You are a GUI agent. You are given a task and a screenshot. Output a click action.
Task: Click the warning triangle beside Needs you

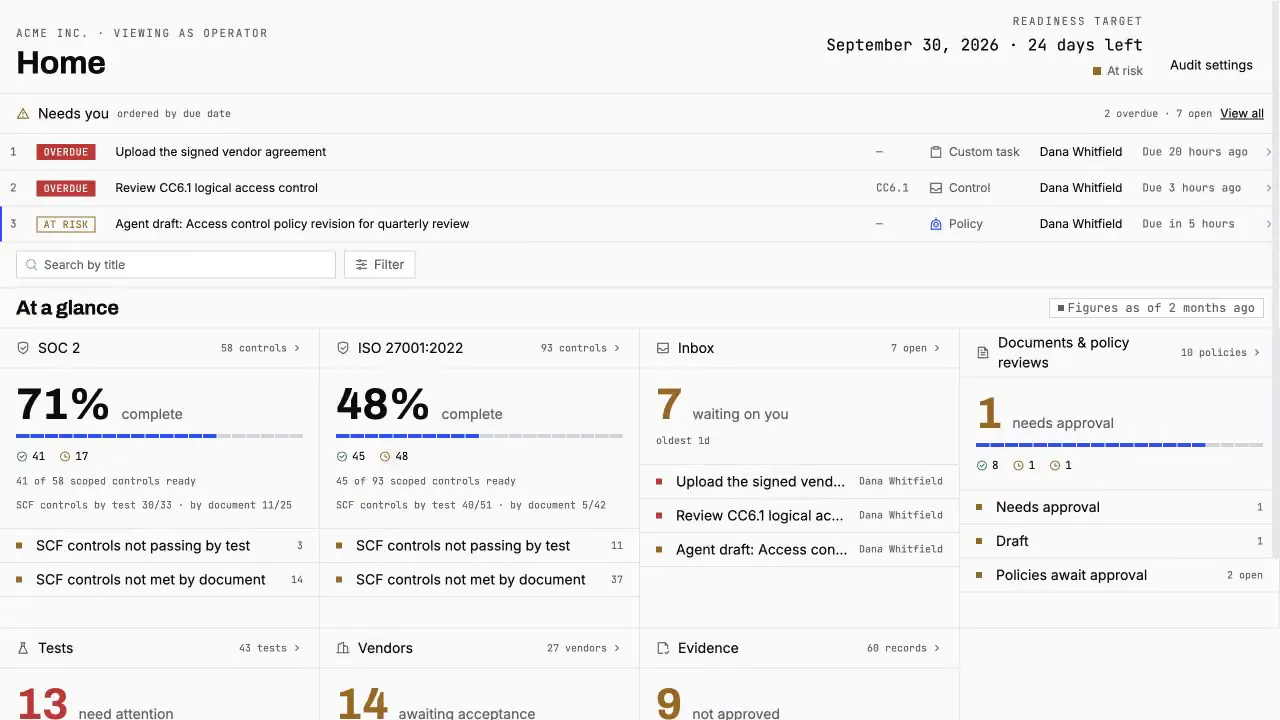pyautogui.click(x=23, y=114)
